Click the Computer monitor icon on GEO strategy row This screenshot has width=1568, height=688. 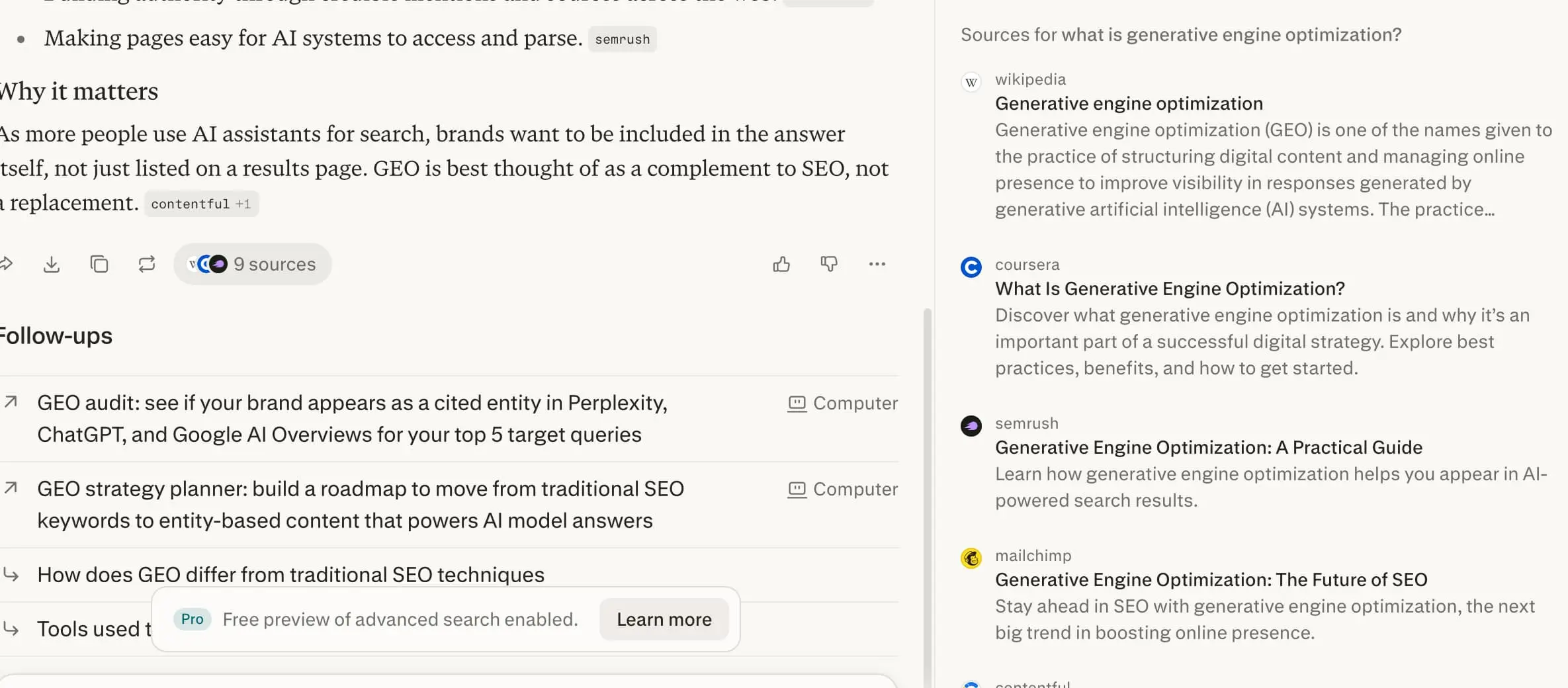coord(797,490)
